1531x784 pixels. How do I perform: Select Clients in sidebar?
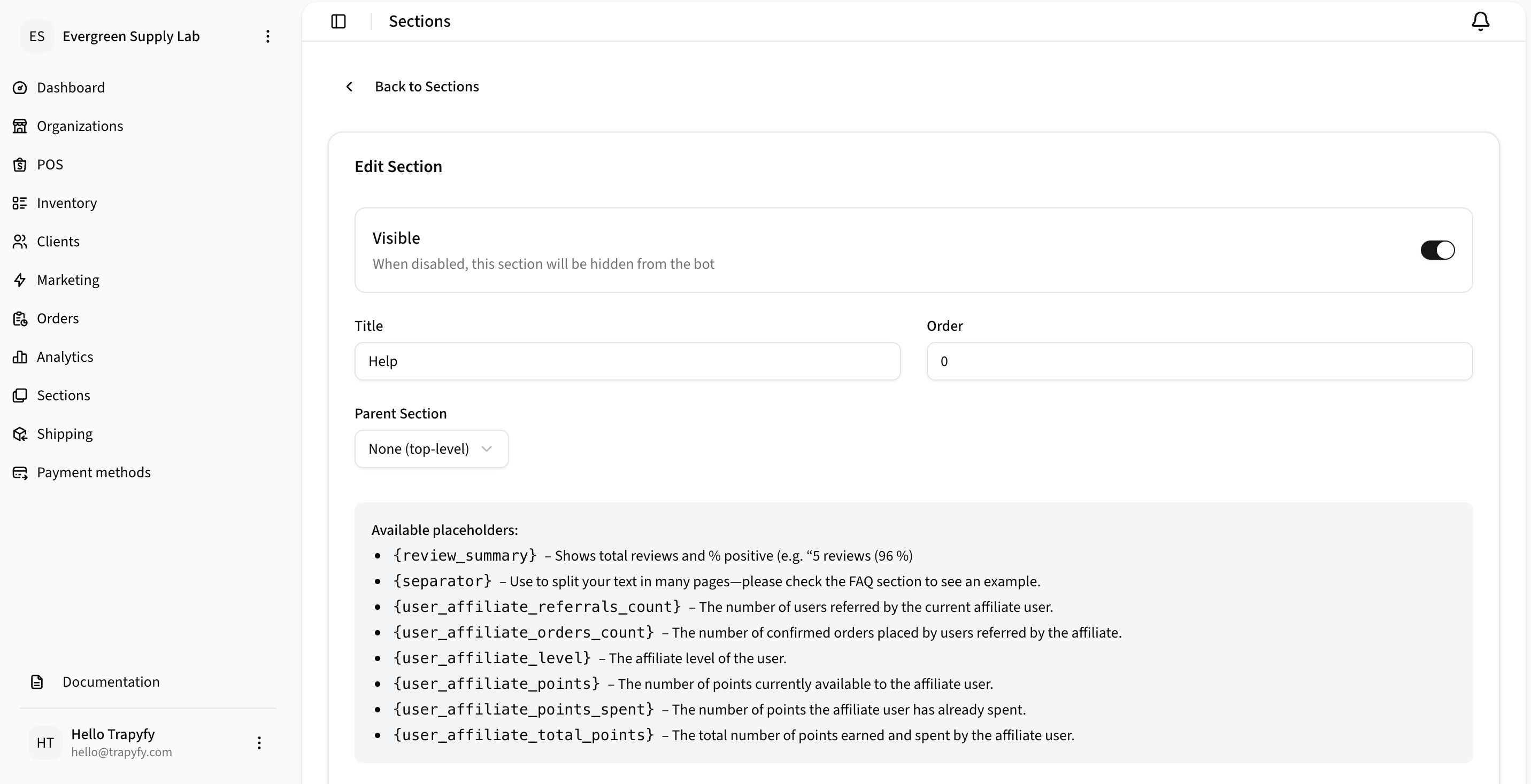tap(58, 242)
